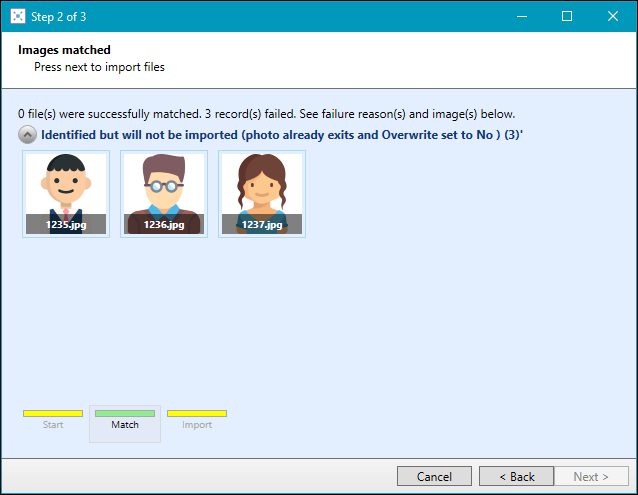Click the 1235.jpg filename label
Screen dimensions: 638x495
tap(66, 225)
